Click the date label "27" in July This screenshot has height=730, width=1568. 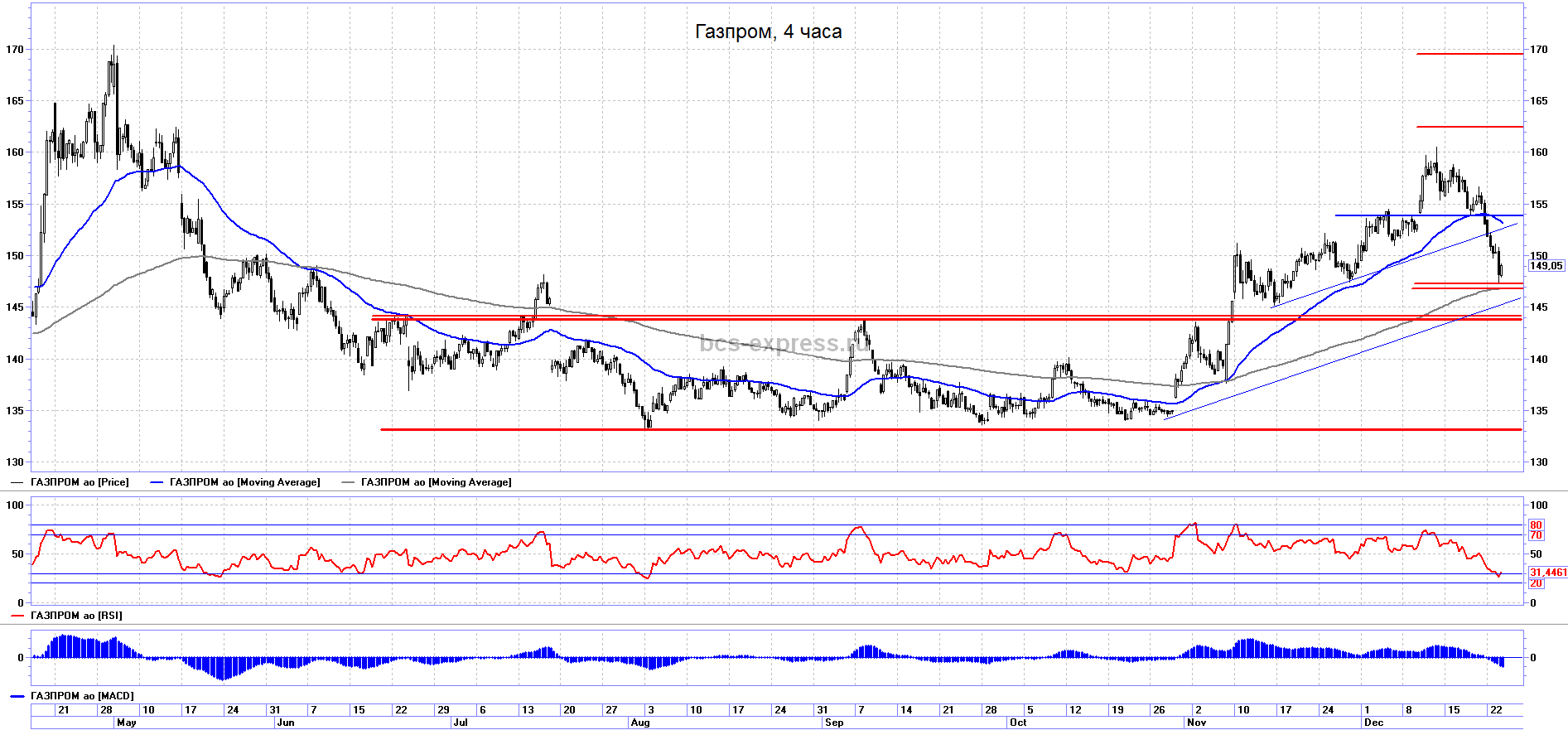(x=611, y=710)
